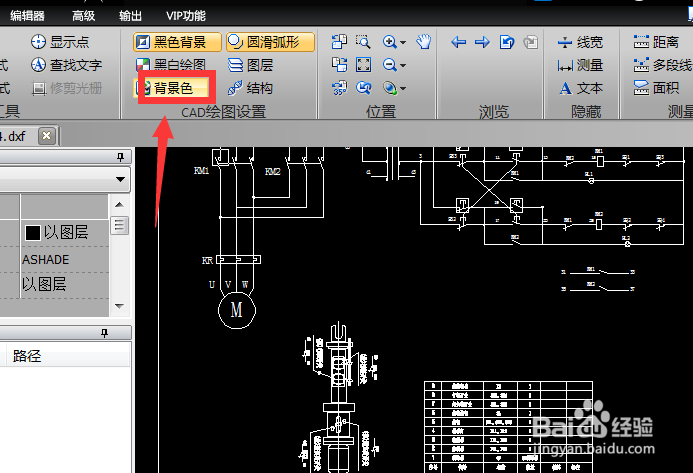Click the black 以图层 color swatch
Viewport: 693px width, 473px height.
point(33,233)
